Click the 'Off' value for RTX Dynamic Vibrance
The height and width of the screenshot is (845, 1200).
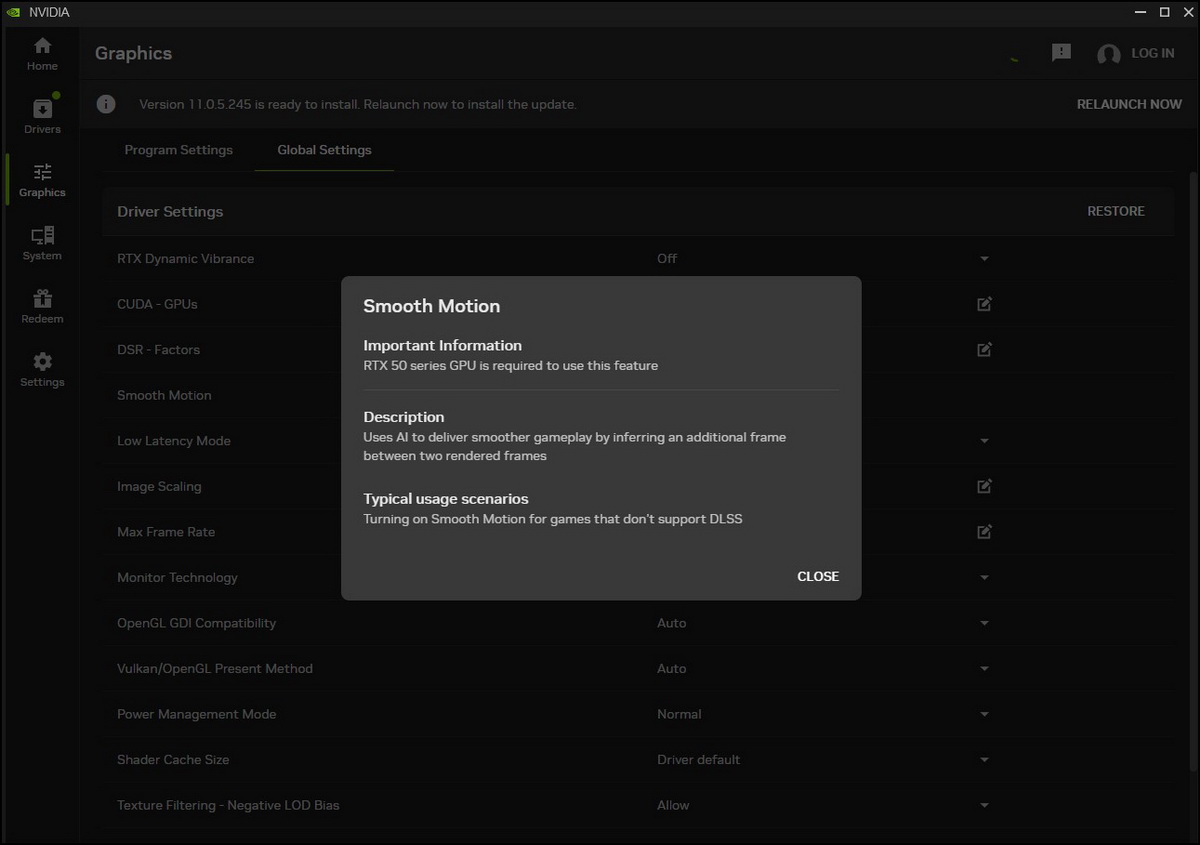point(667,258)
